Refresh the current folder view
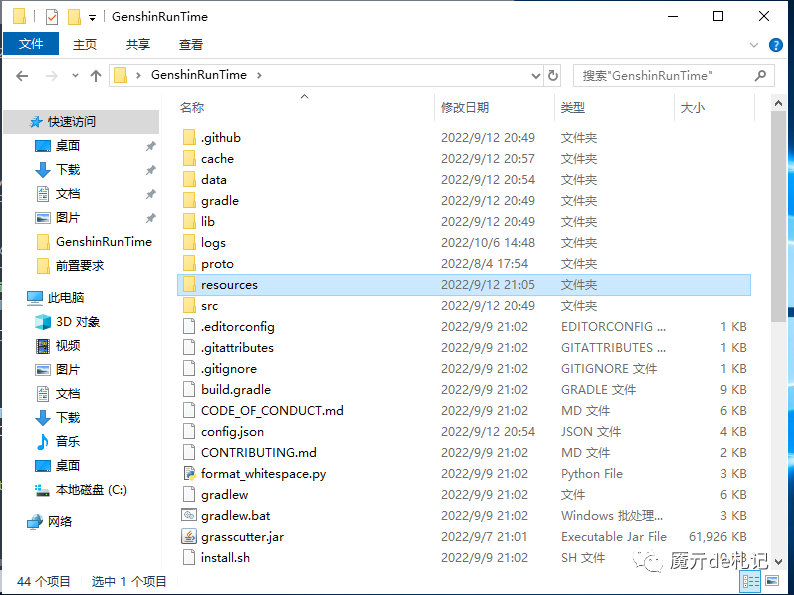This screenshot has height=595, width=794. pyautogui.click(x=553, y=75)
